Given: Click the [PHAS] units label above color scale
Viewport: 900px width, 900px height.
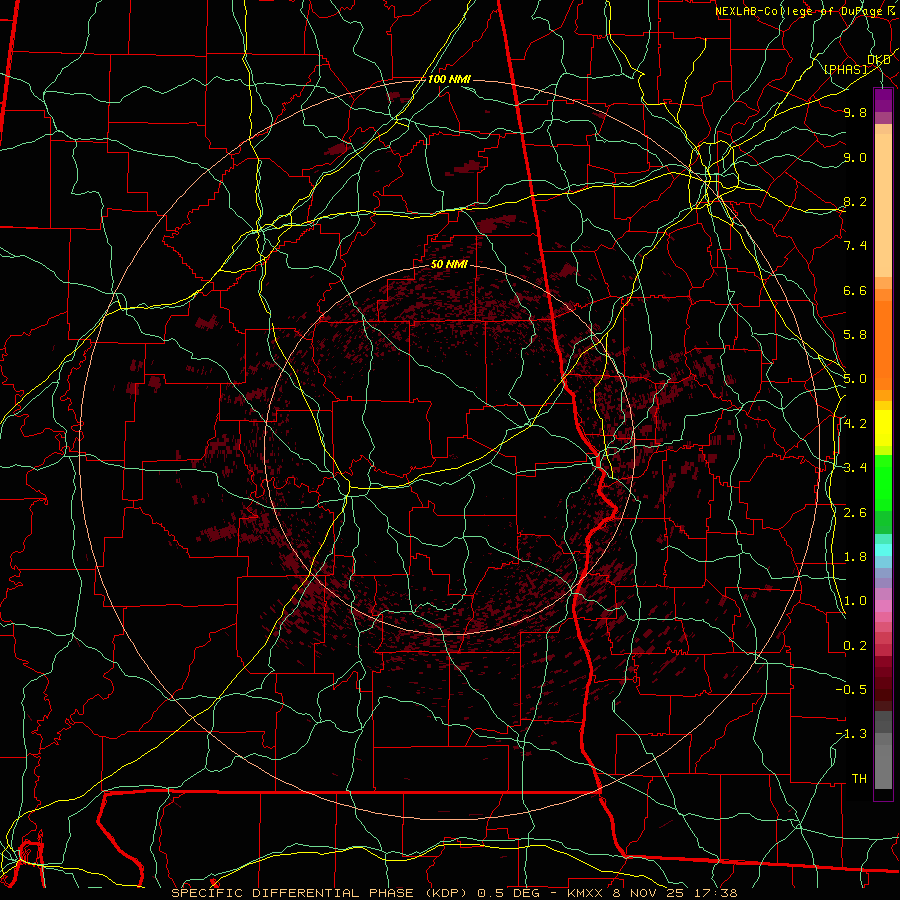Looking at the screenshot, I should click(x=845, y=69).
